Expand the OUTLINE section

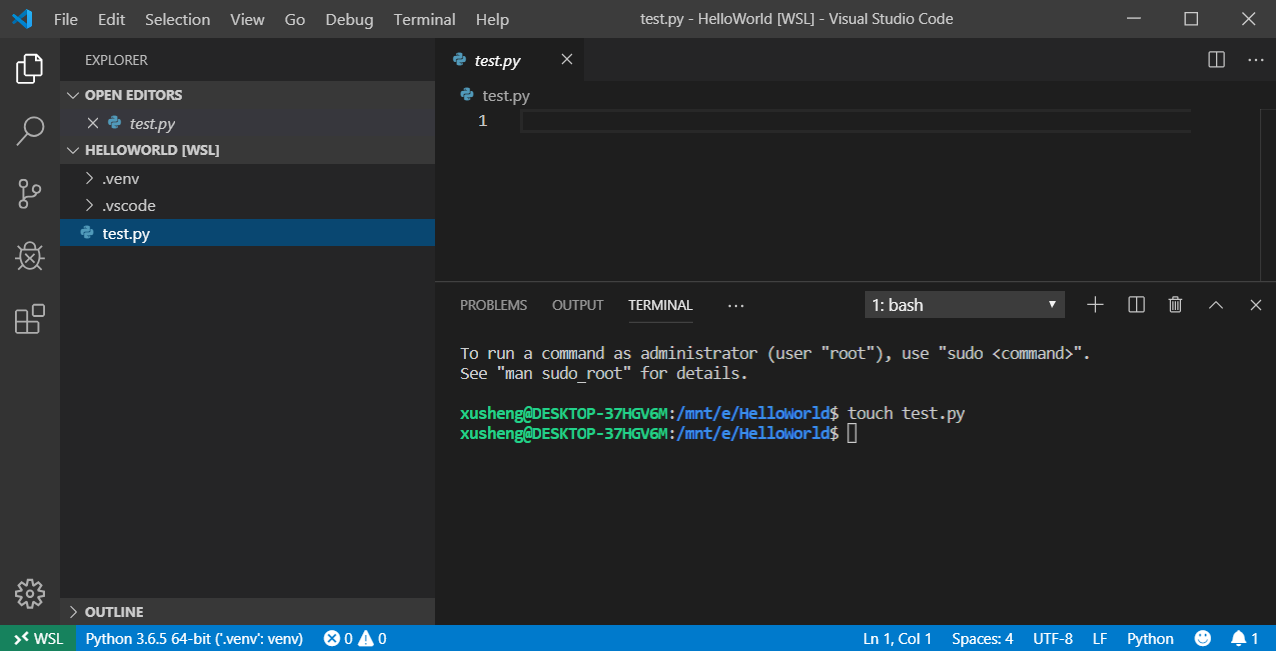click(114, 612)
